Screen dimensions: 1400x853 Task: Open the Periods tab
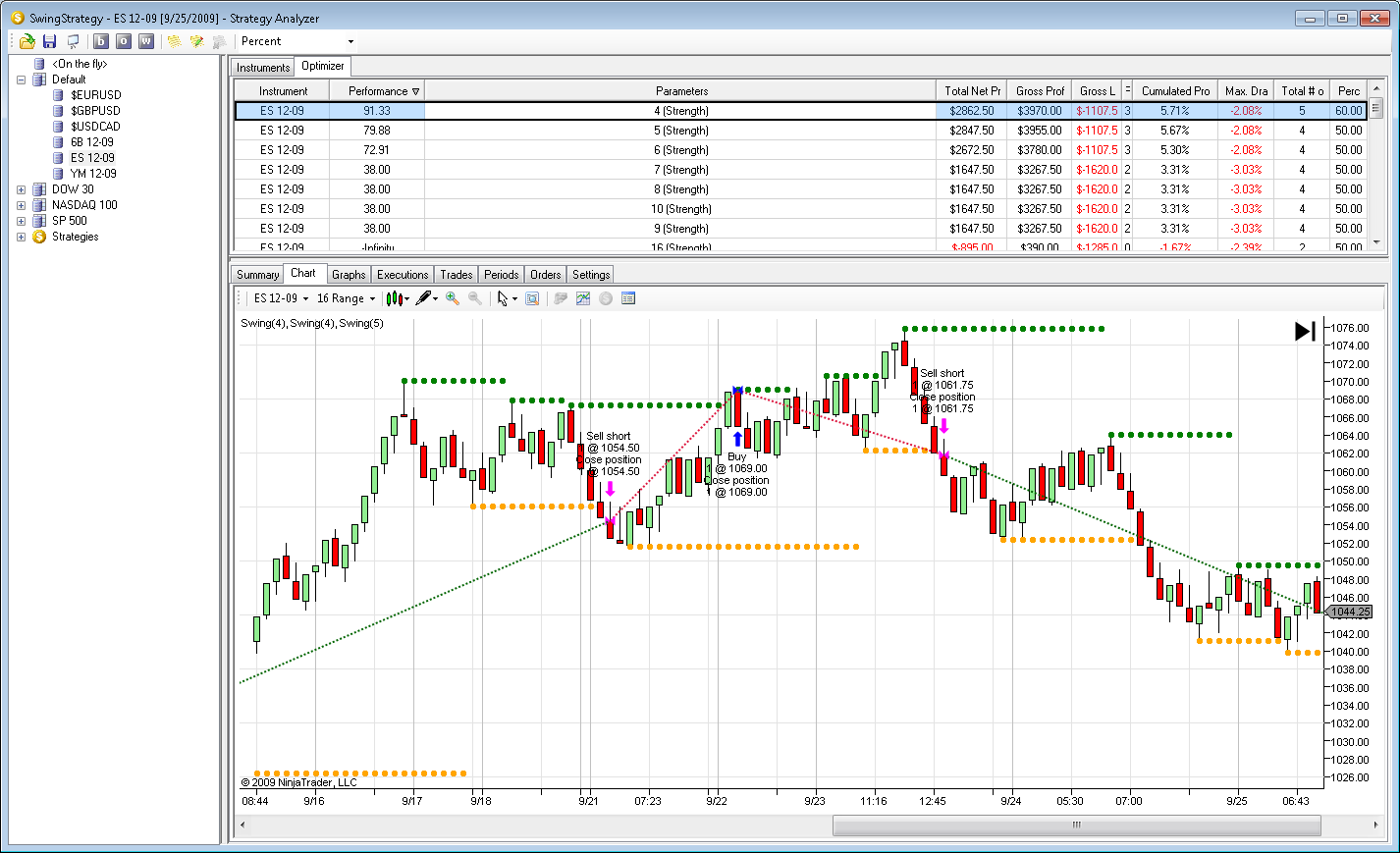tap(502, 275)
